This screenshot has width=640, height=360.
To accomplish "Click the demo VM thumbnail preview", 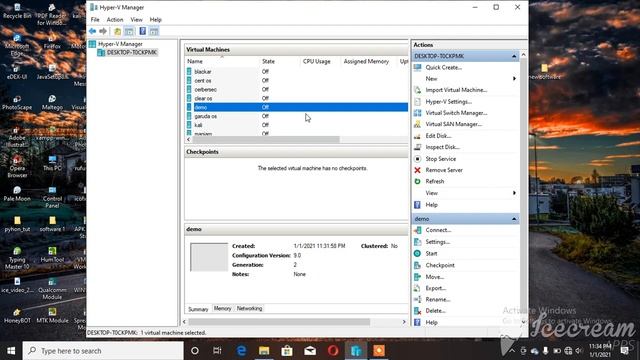I will (x=209, y=257).
